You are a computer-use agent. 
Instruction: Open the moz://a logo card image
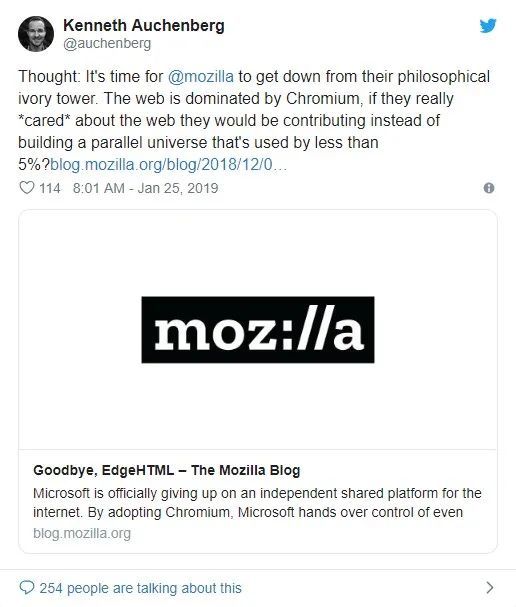click(258, 329)
